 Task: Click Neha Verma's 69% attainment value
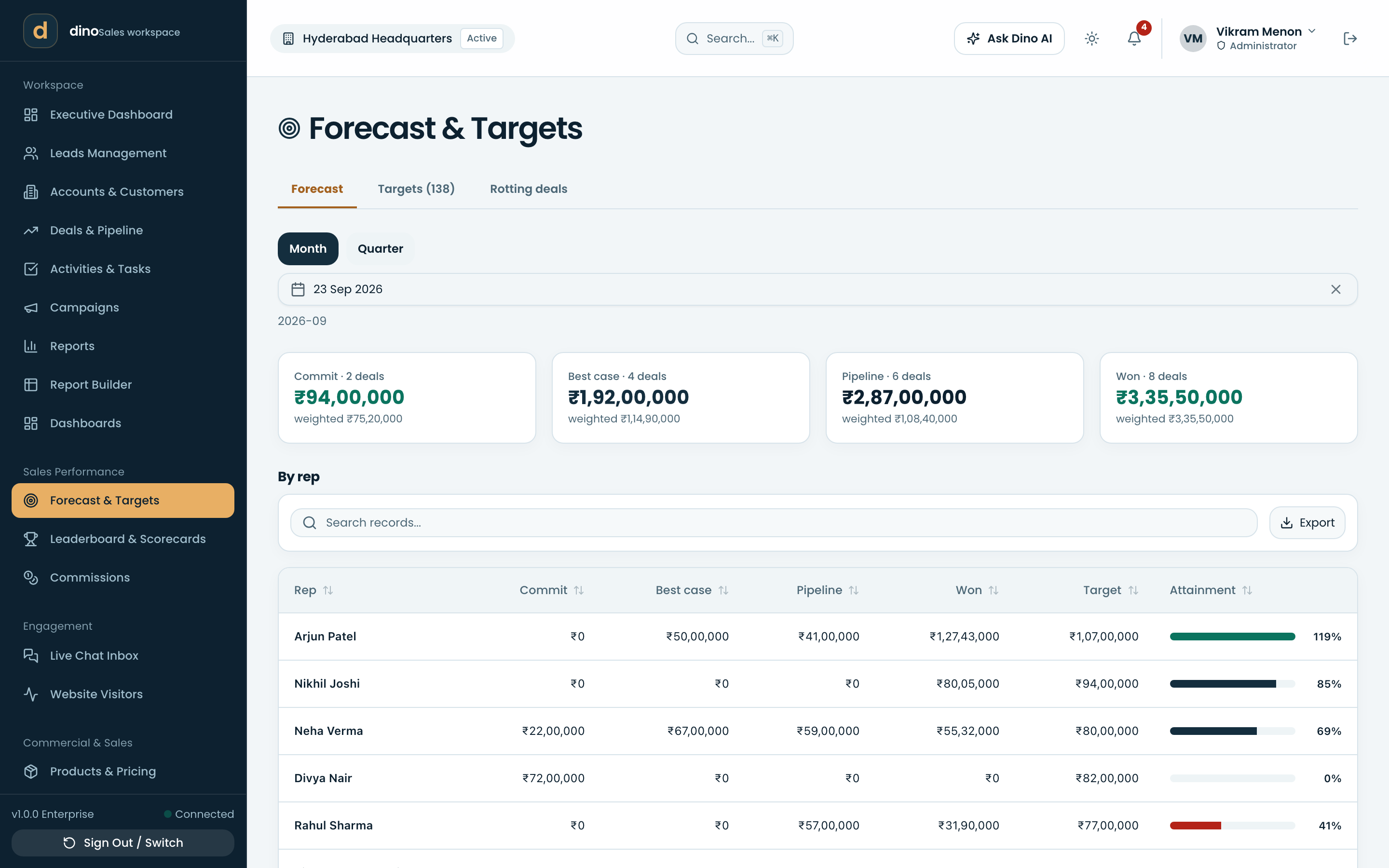(1329, 731)
